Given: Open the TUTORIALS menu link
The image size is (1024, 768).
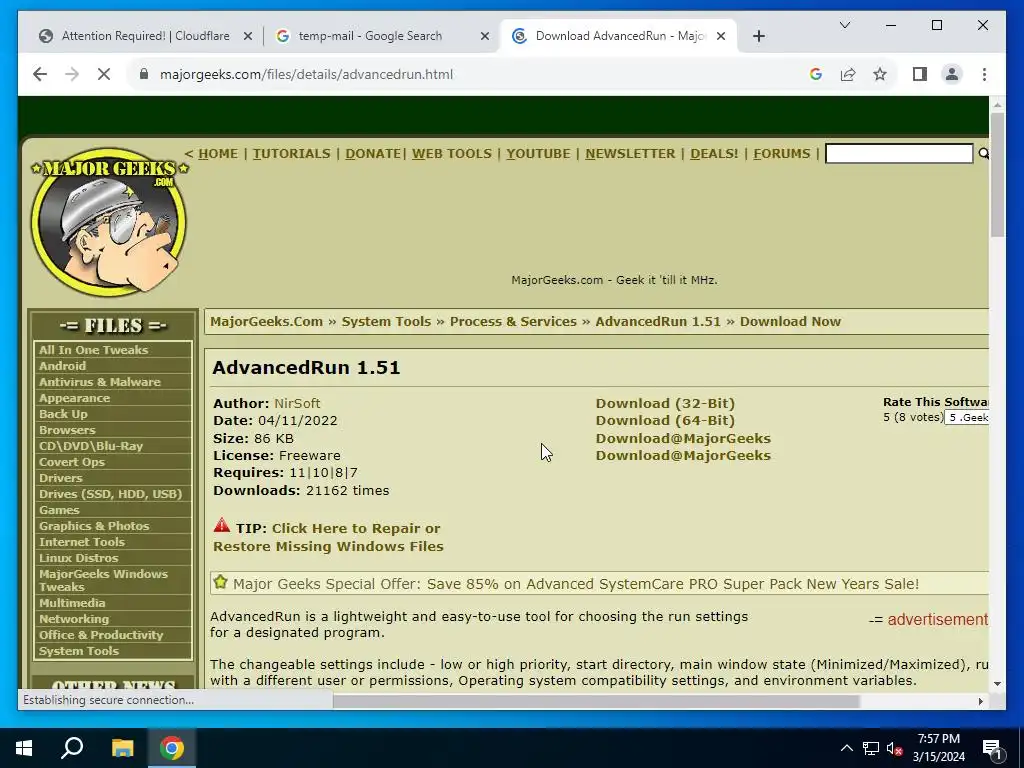Looking at the screenshot, I should [291, 153].
